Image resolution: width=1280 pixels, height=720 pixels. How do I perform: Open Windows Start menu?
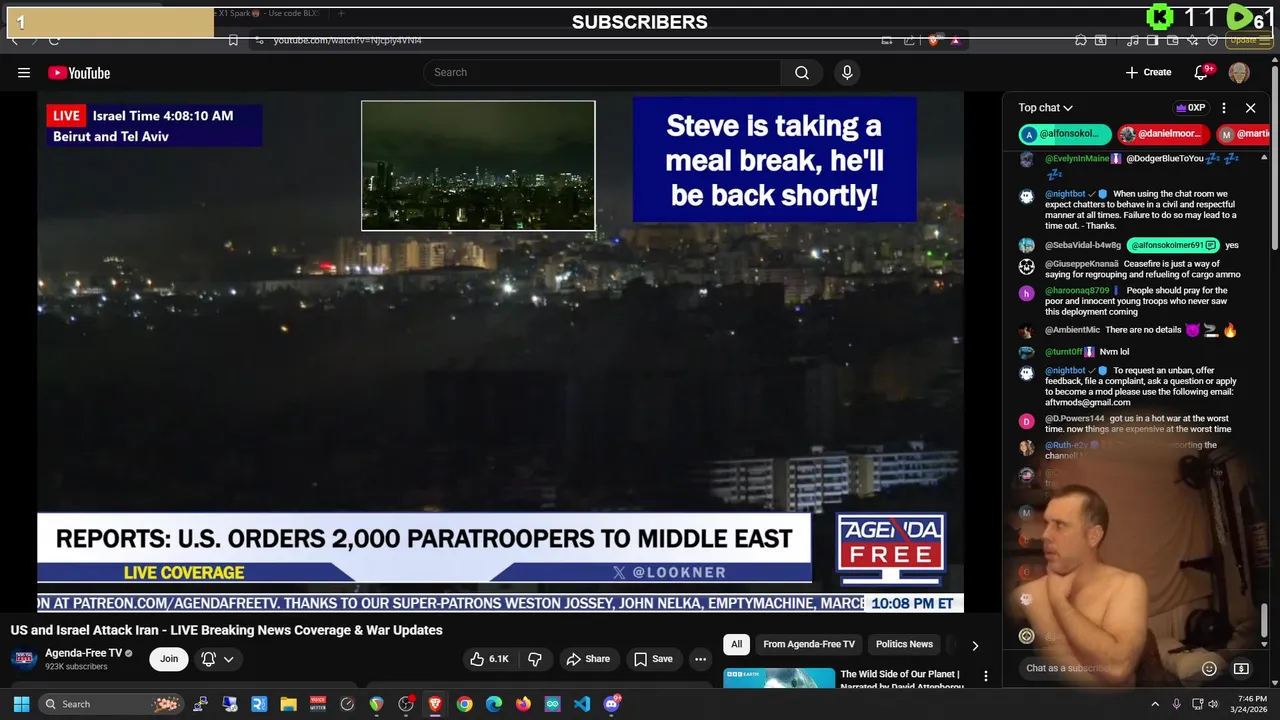point(21,704)
